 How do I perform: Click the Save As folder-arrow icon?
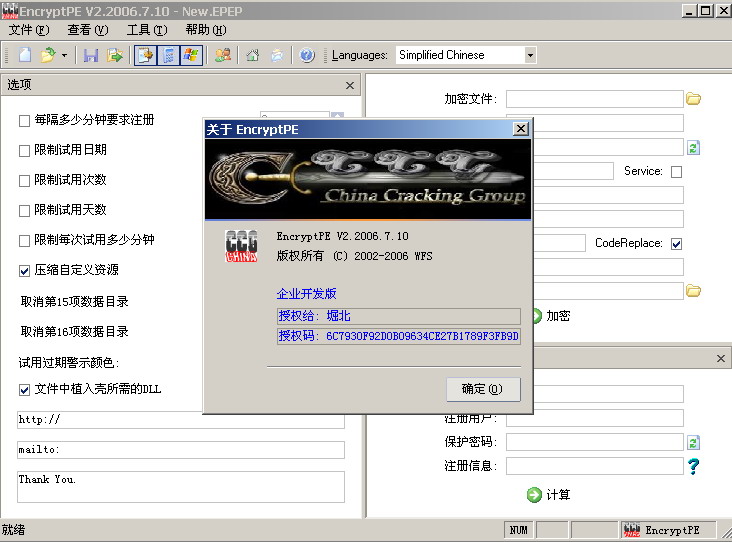(114, 55)
